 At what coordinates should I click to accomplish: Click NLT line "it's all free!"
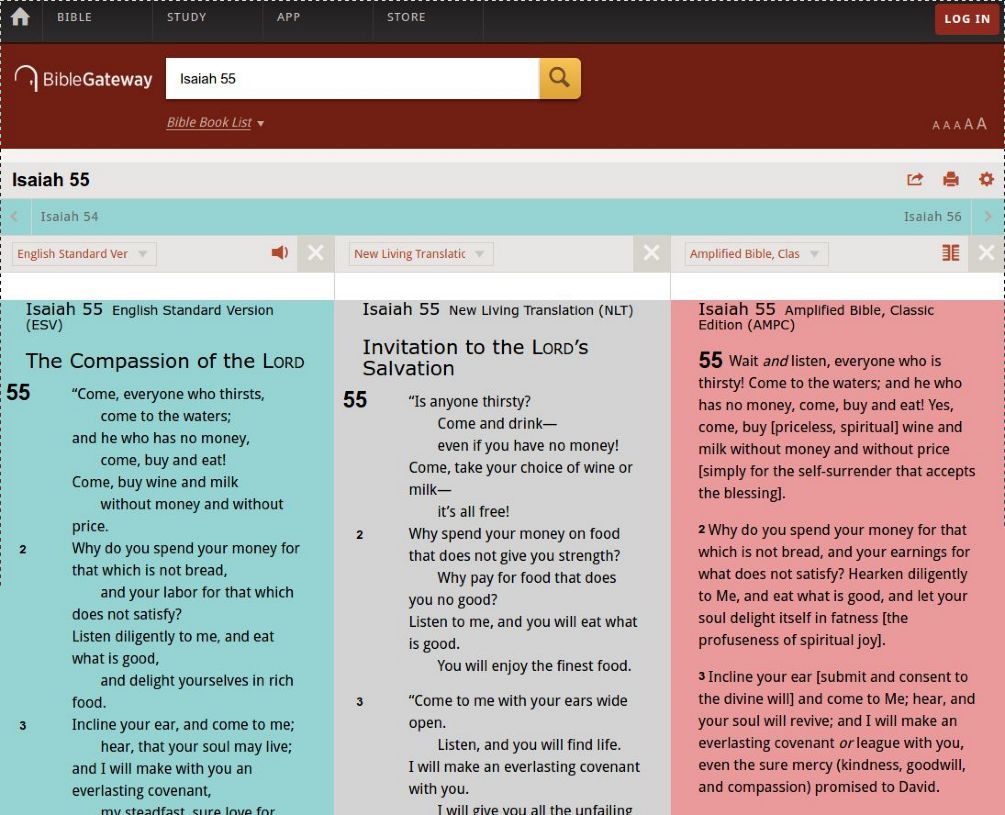(473, 511)
